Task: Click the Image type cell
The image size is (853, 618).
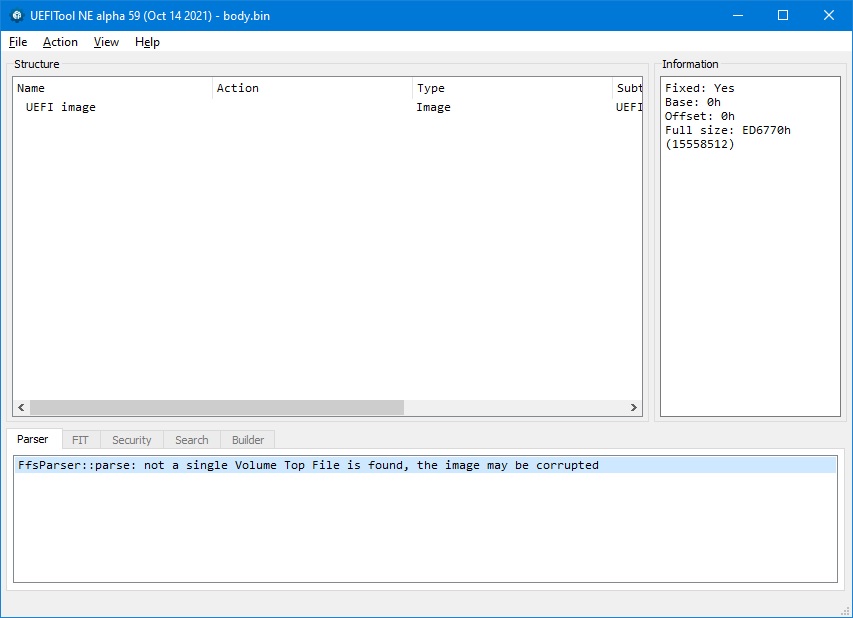Action: (434, 107)
